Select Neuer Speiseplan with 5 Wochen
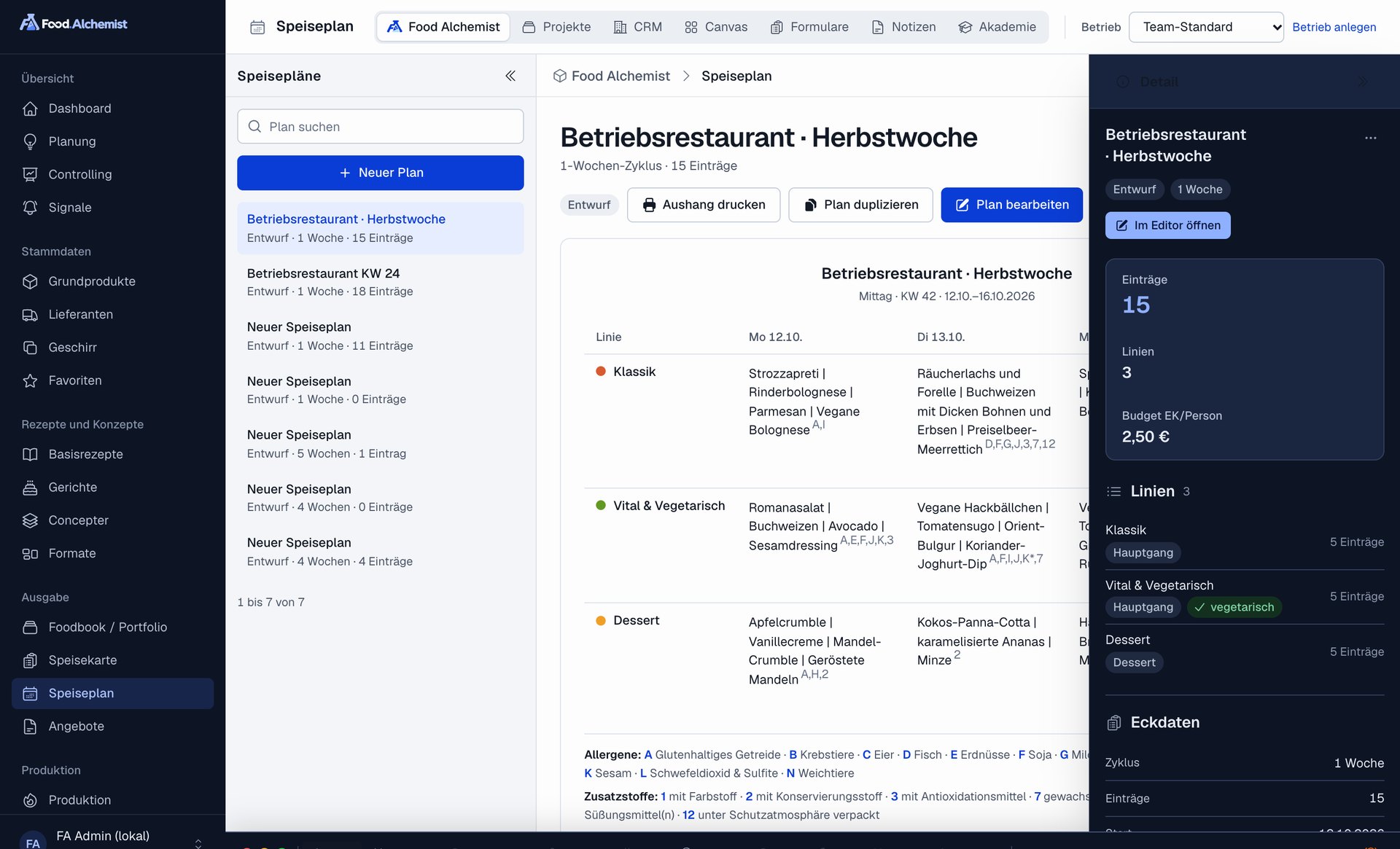Image resolution: width=1400 pixels, height=849 pixels. click(380, 444)
